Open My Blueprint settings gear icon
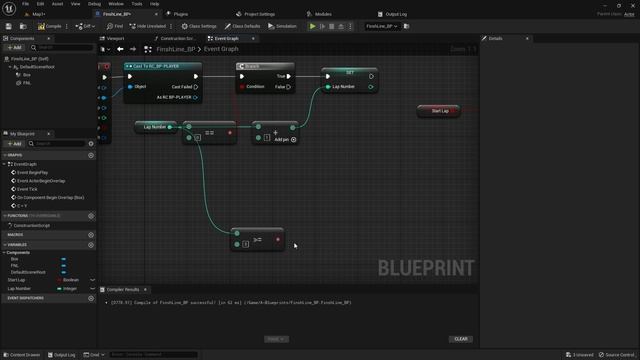The height and width of the screenshot is (360, 640). pos(91,144)
